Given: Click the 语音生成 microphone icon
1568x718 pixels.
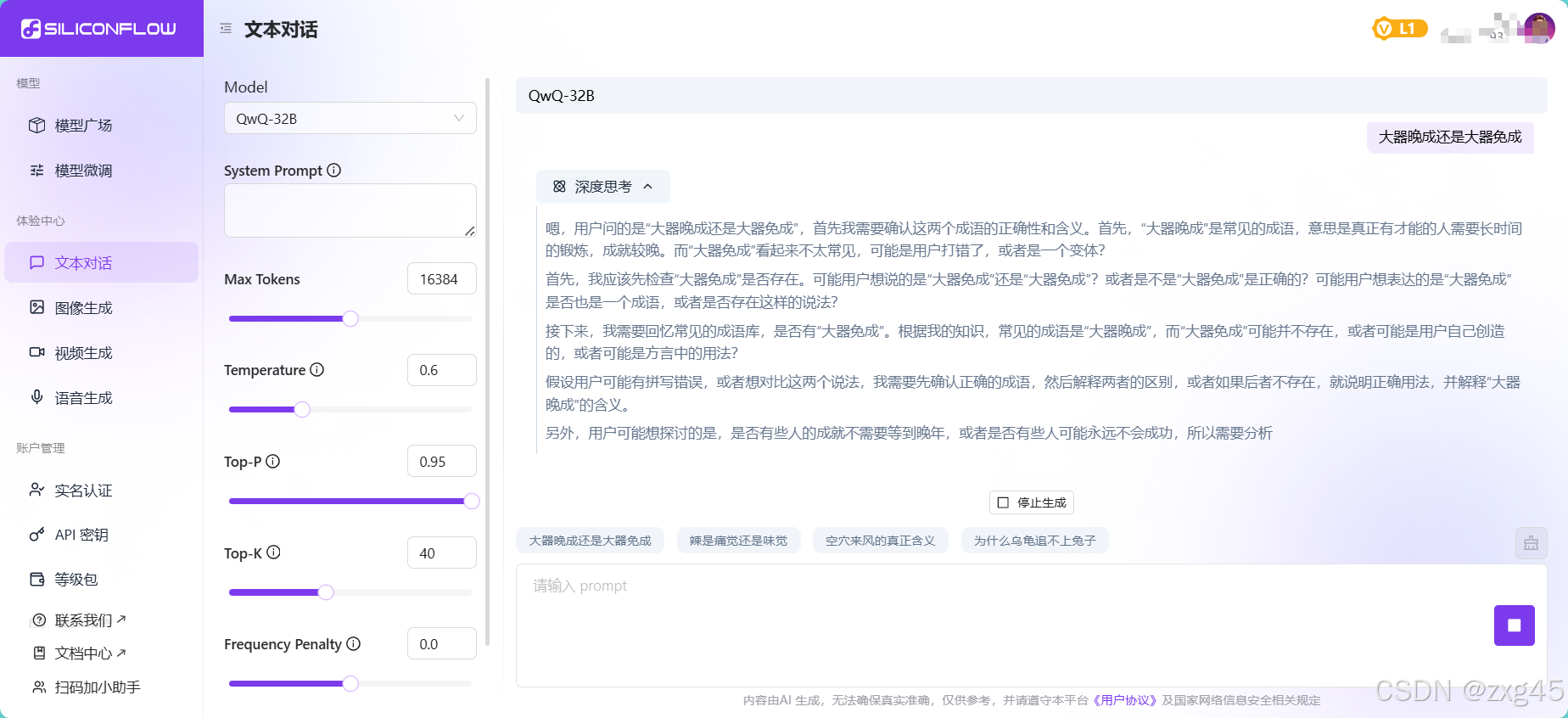Looking at the screenshot, I should click(x=36, y=396).
